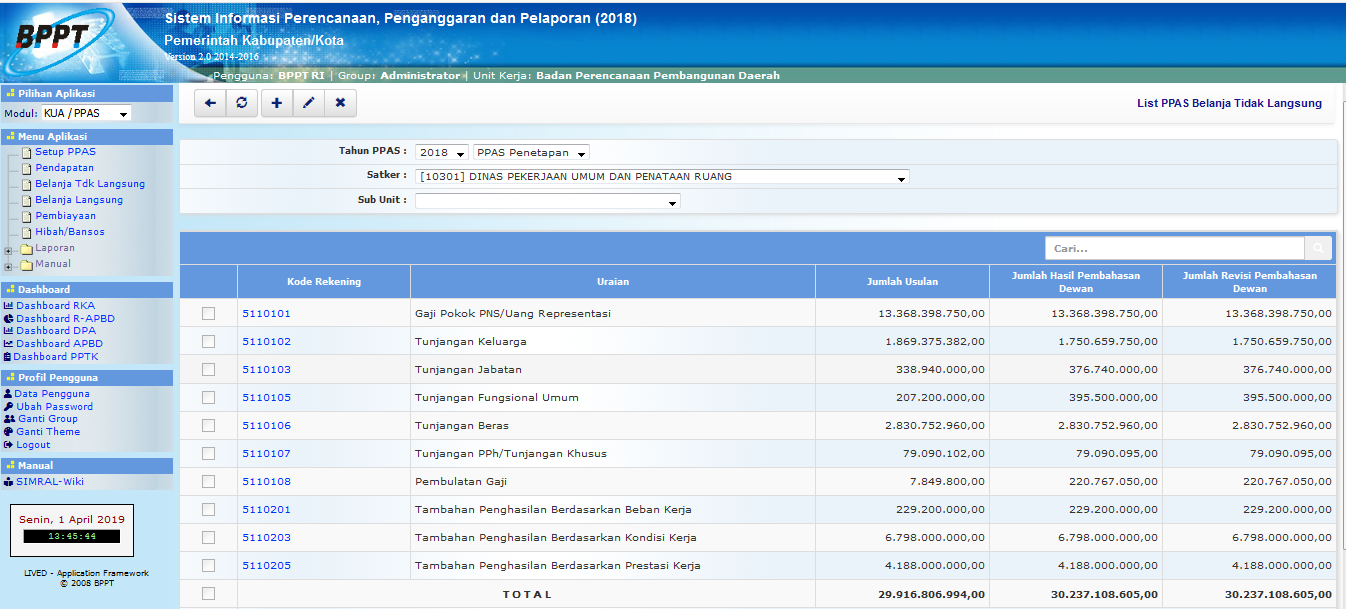Click the pencil edit toolbar icon

click(x=308, y=103)
